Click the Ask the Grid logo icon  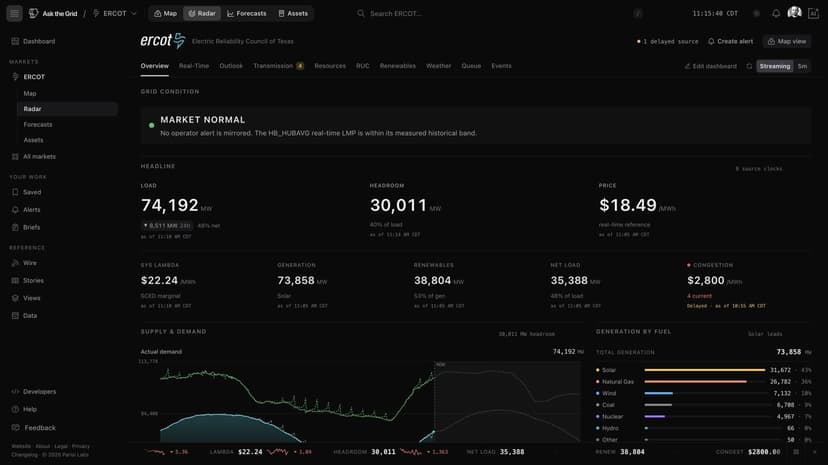33,13
